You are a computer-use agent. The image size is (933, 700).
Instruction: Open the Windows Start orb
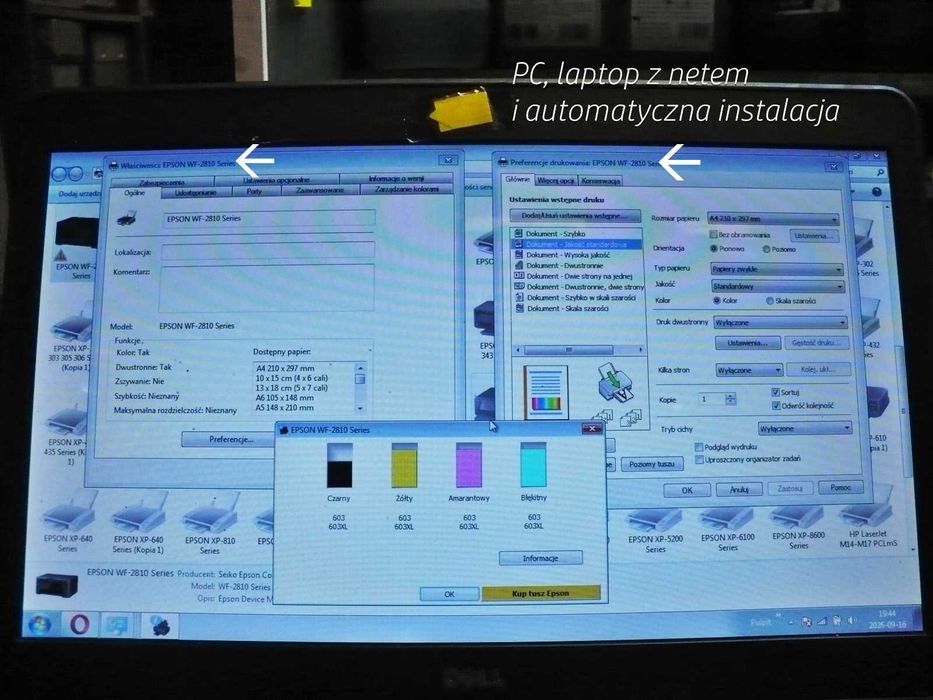(x=40, y=624)
